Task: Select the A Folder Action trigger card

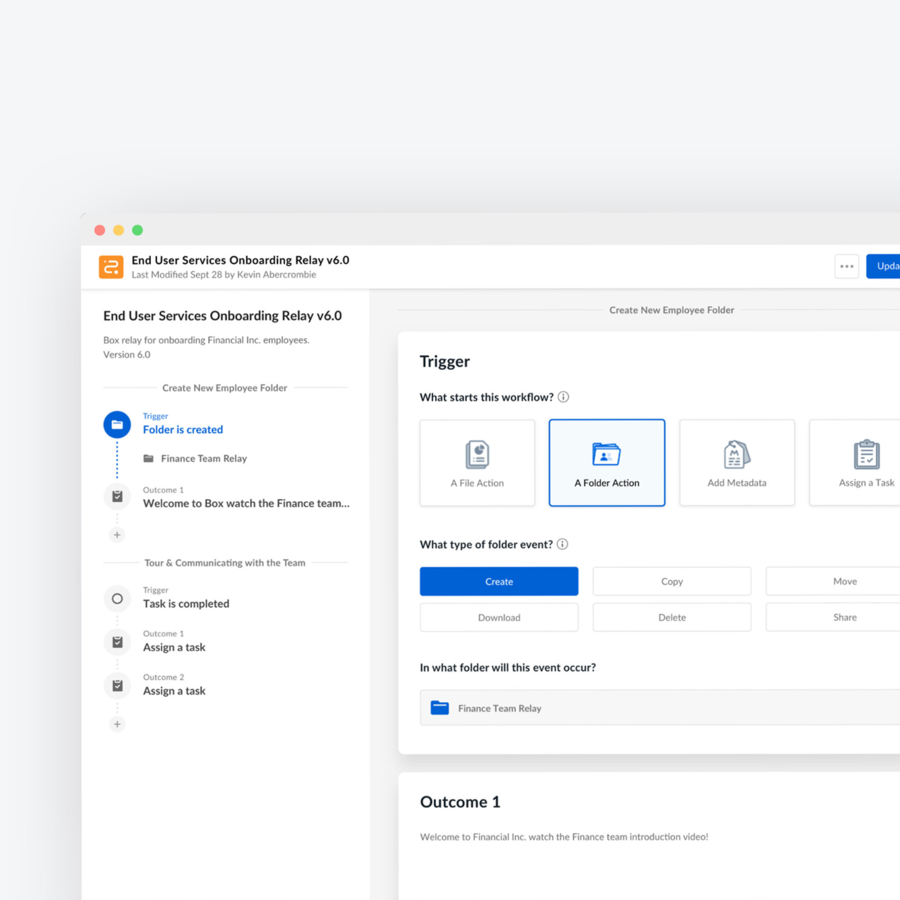Action: tap(607, 463)
